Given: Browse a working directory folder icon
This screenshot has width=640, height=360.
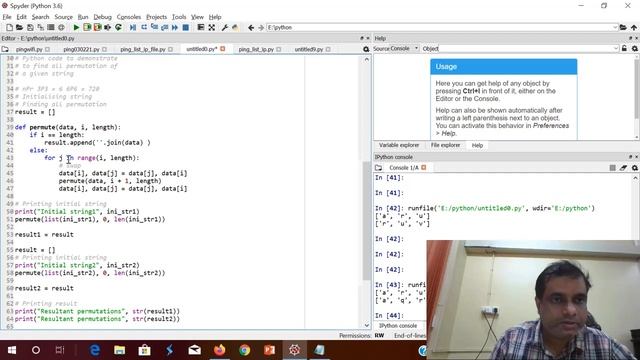Looking at the screenshot, I should [623, 27].
